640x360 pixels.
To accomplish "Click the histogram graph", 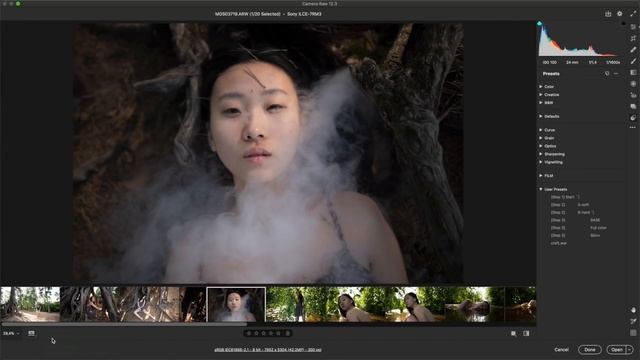I will pos(580,40).
